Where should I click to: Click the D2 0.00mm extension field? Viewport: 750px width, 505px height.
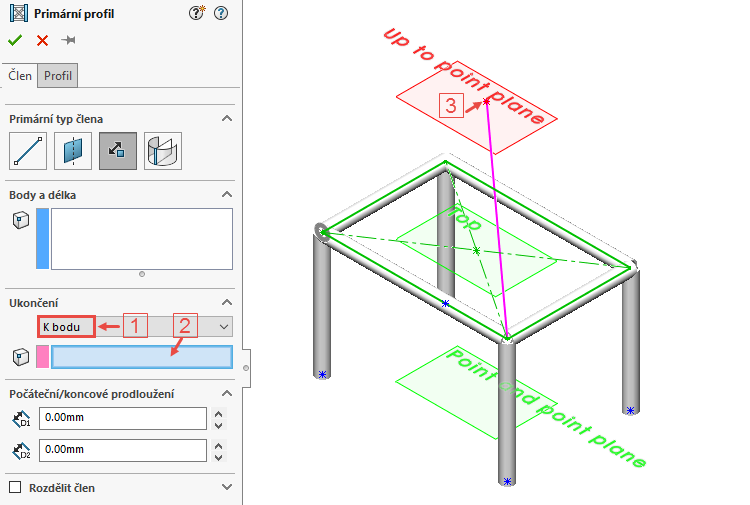point(123,450)
